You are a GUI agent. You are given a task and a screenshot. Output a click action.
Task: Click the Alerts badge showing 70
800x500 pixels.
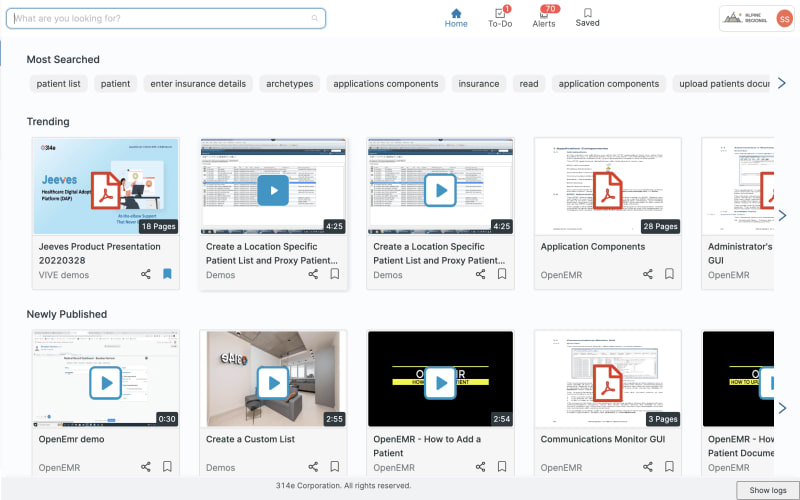(550, 8)
